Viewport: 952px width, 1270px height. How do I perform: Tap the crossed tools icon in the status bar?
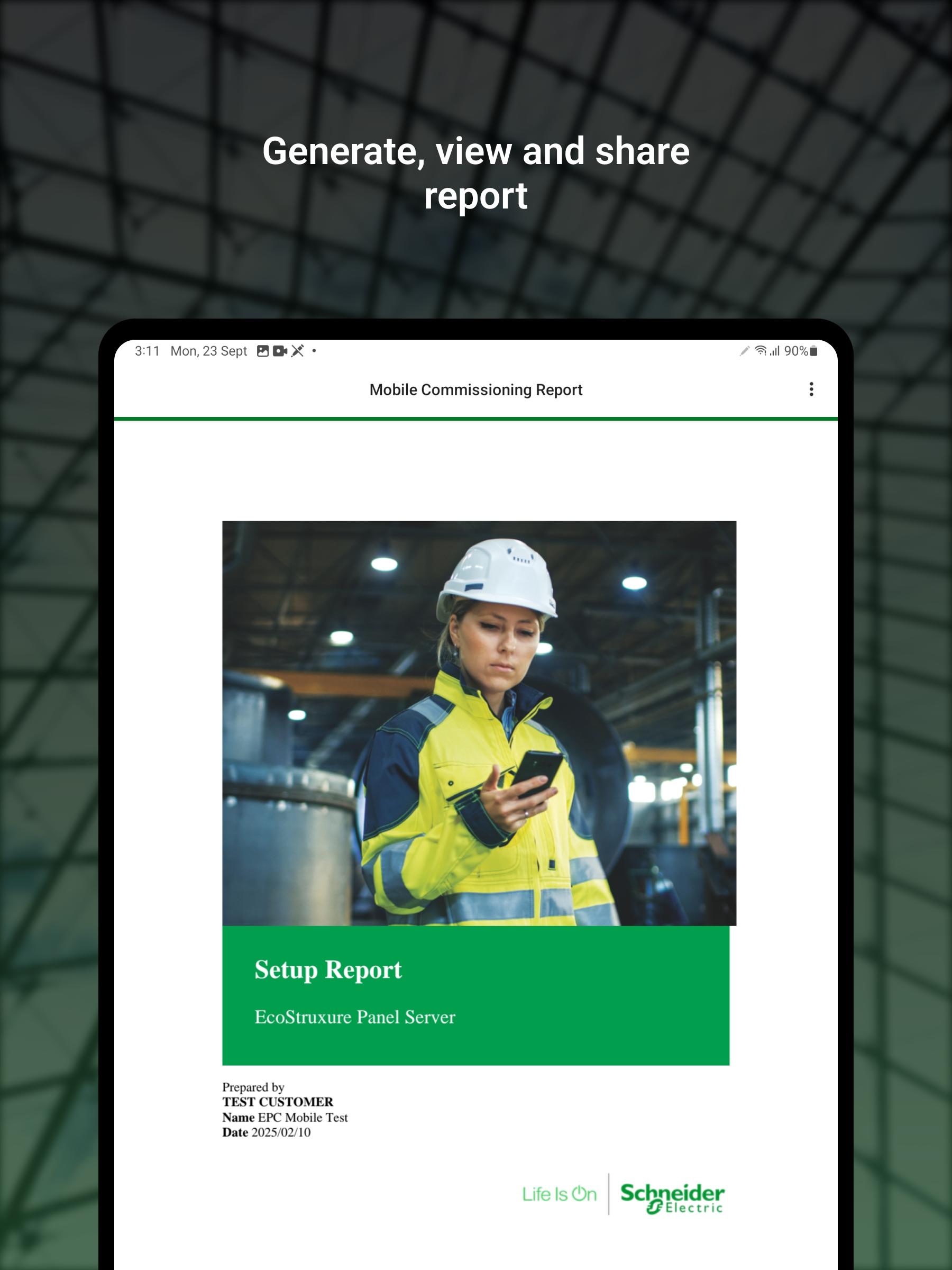pyautogui.click(x=298, y=351)
